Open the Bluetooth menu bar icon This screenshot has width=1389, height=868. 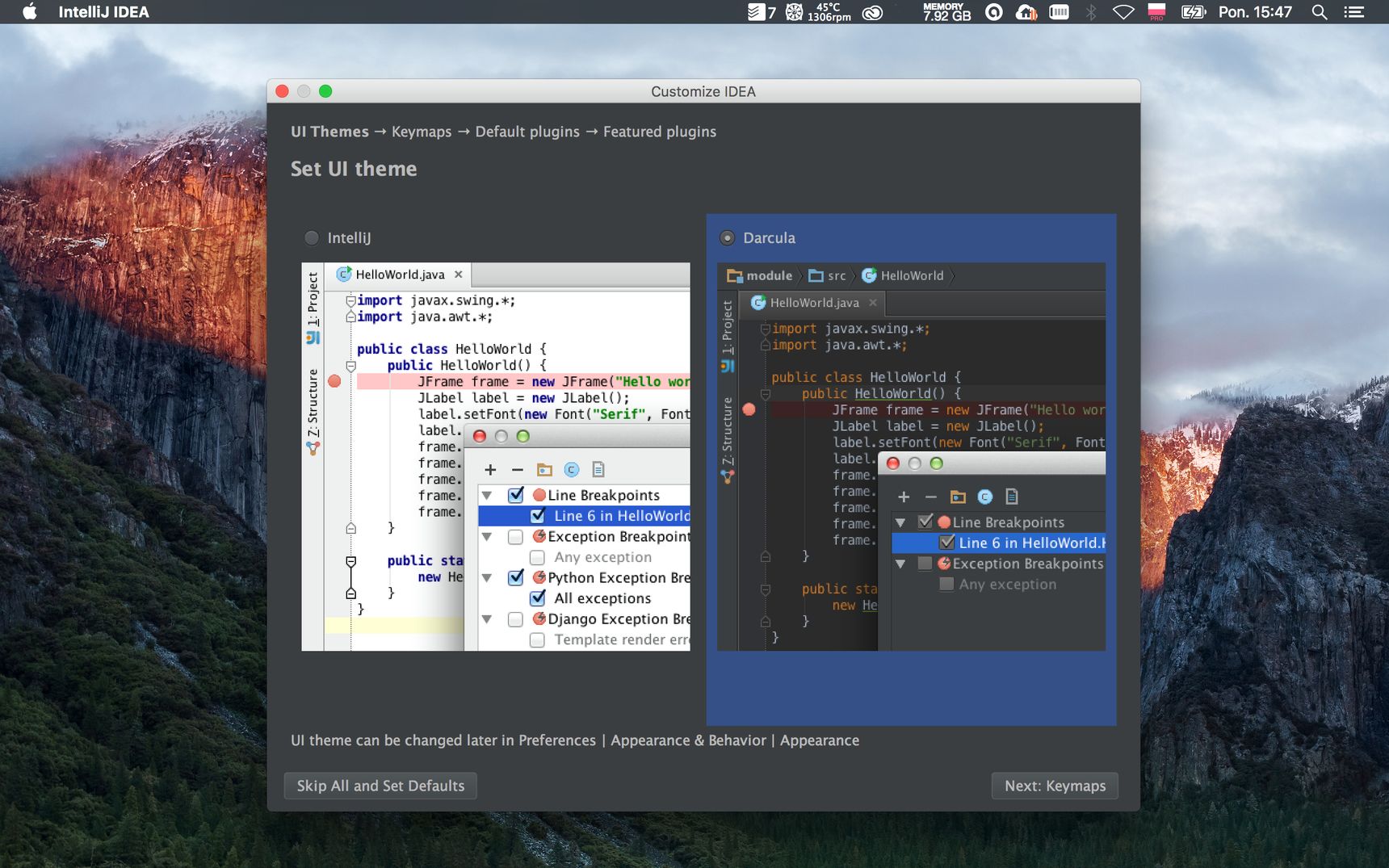click(x=1091, y=12)
